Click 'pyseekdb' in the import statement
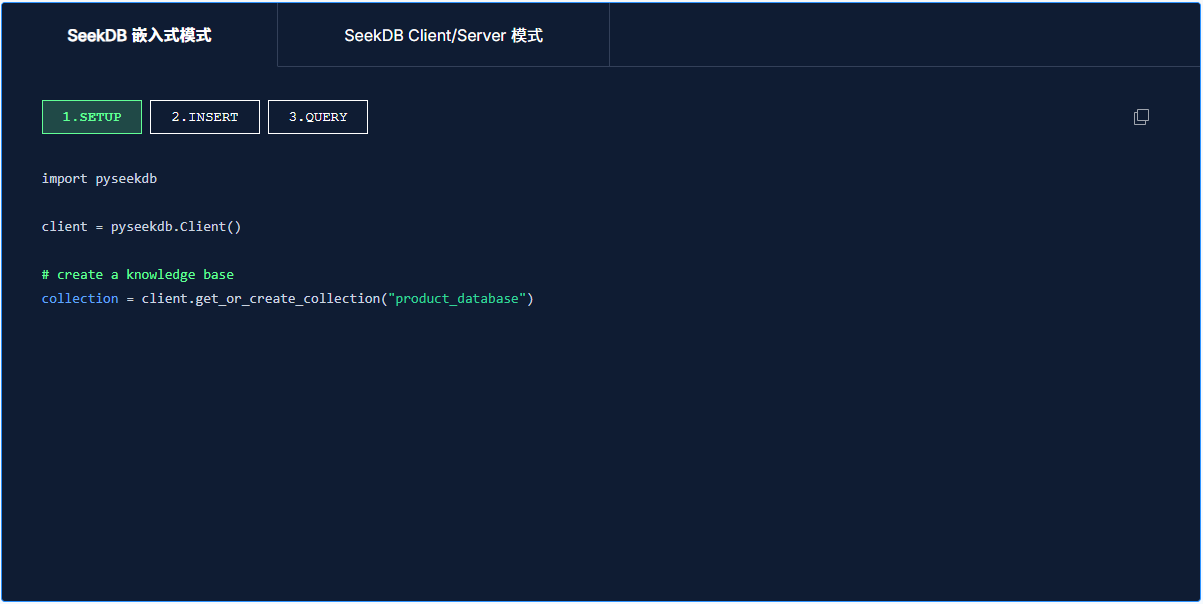This screenshot has width=1203, height=604. tap(126, 179)
